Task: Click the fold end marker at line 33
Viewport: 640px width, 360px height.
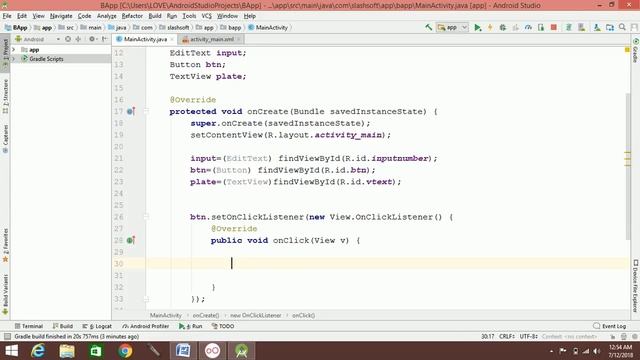Action: click(146, 299)
